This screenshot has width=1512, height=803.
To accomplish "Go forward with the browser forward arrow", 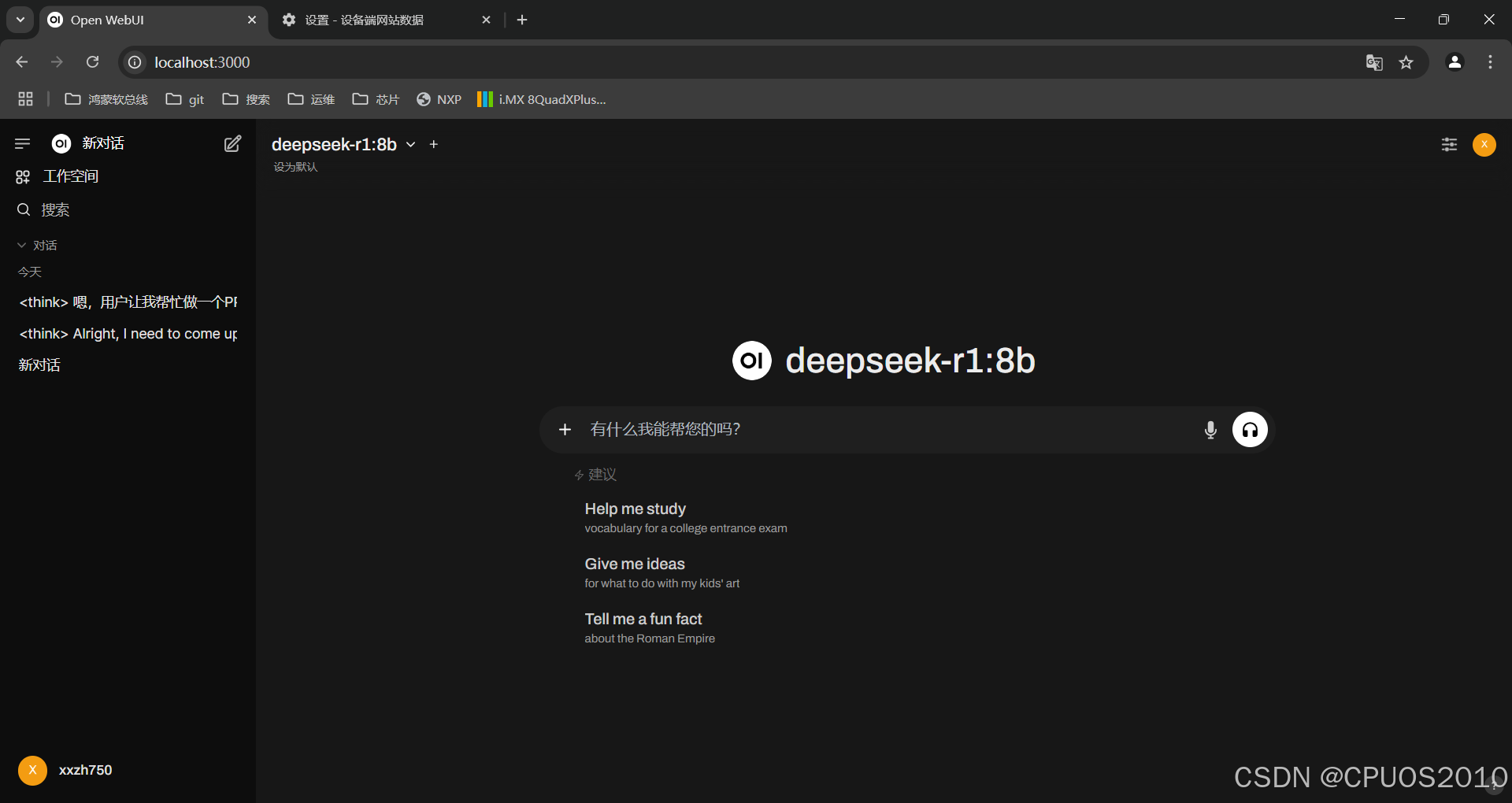I will [x=57, y=62].
